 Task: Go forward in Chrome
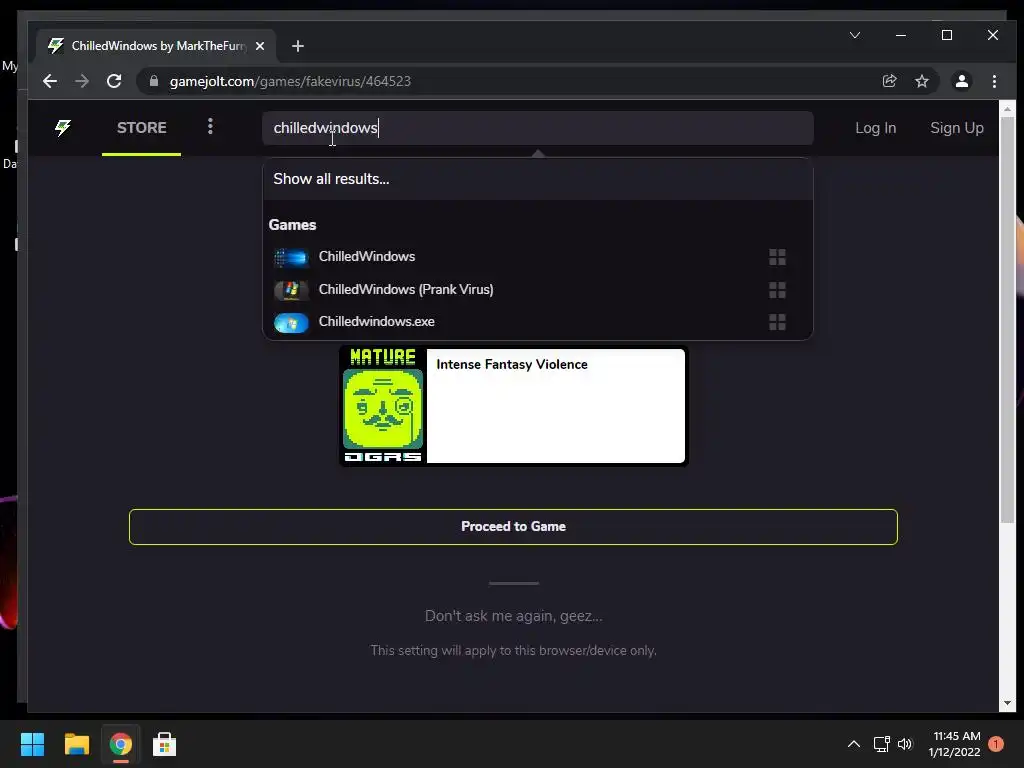[x=82, y=81]
